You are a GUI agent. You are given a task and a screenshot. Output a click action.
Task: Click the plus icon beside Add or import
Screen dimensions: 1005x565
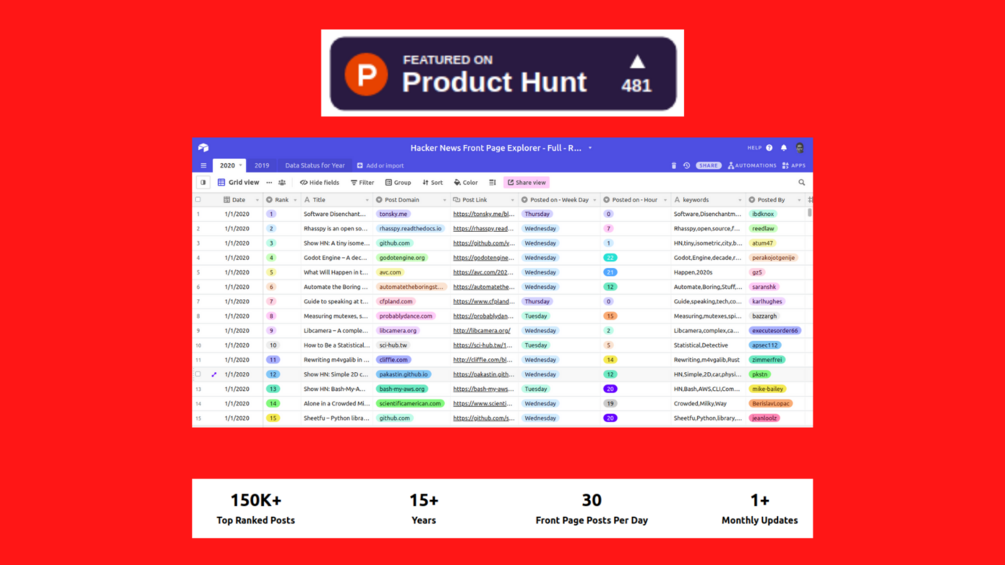click(x=360, y=165)
